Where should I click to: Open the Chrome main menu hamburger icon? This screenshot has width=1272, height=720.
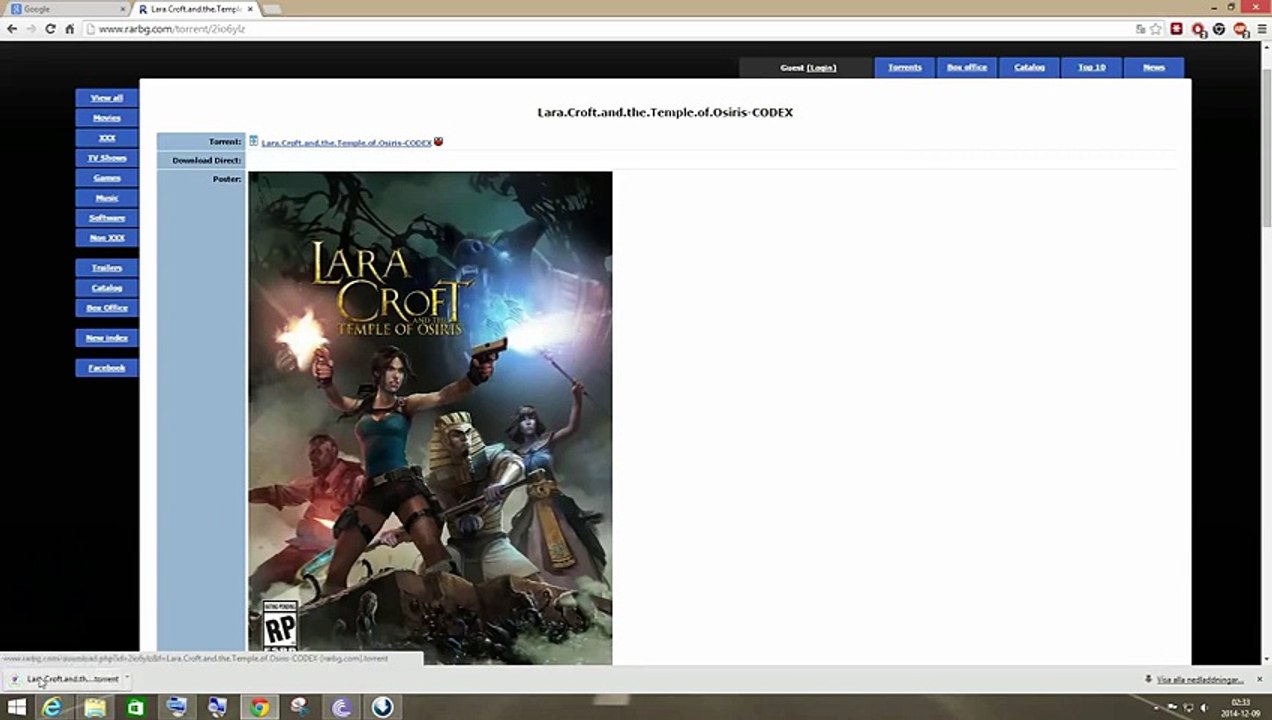[1260, 29]
